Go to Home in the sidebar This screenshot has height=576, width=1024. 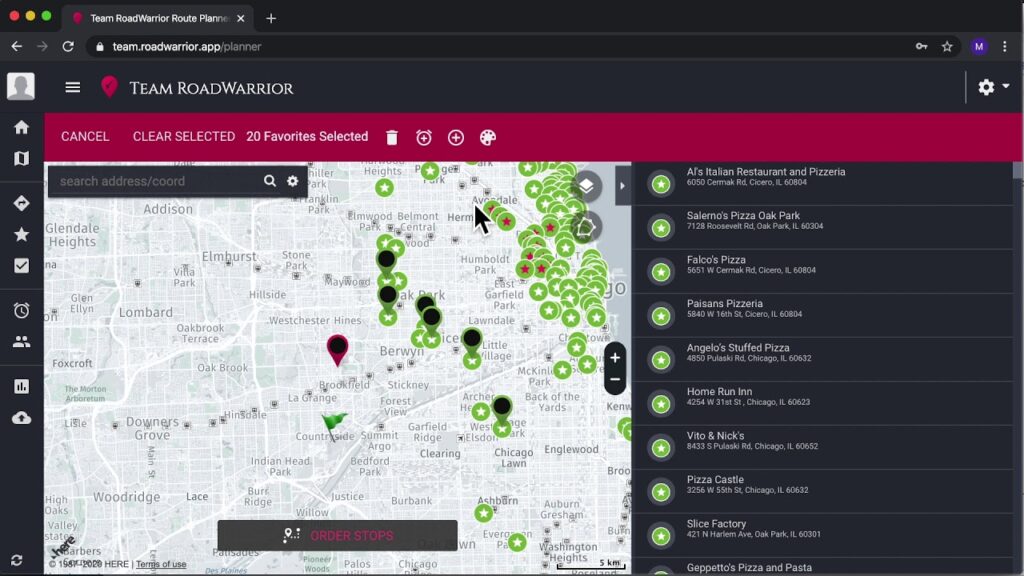(x=22, y=127)
